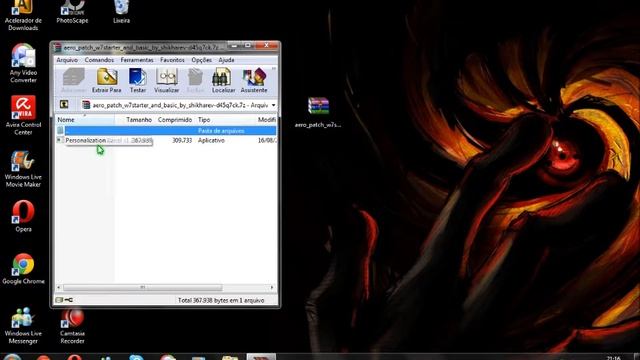Expand the archive path dropdown arrow
640x360 pixels.
[x=273, y=105]
